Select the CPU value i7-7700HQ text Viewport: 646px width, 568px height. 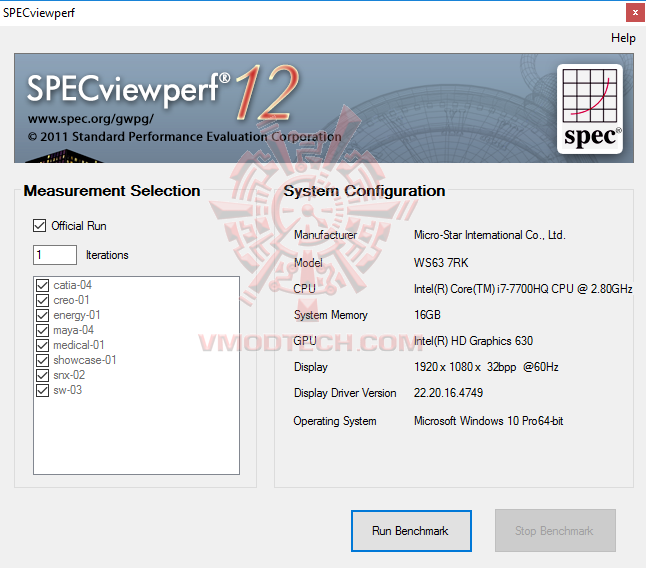[523, 289]
